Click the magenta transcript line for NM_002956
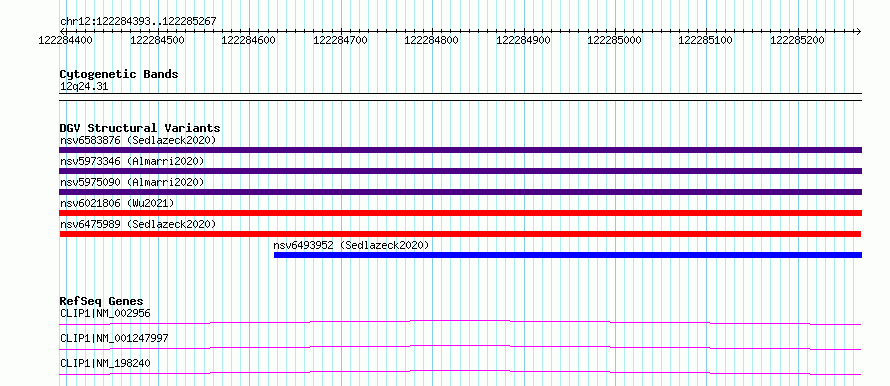Image resolution: width=890 pixels, height=386 pixels. [460, 322]
